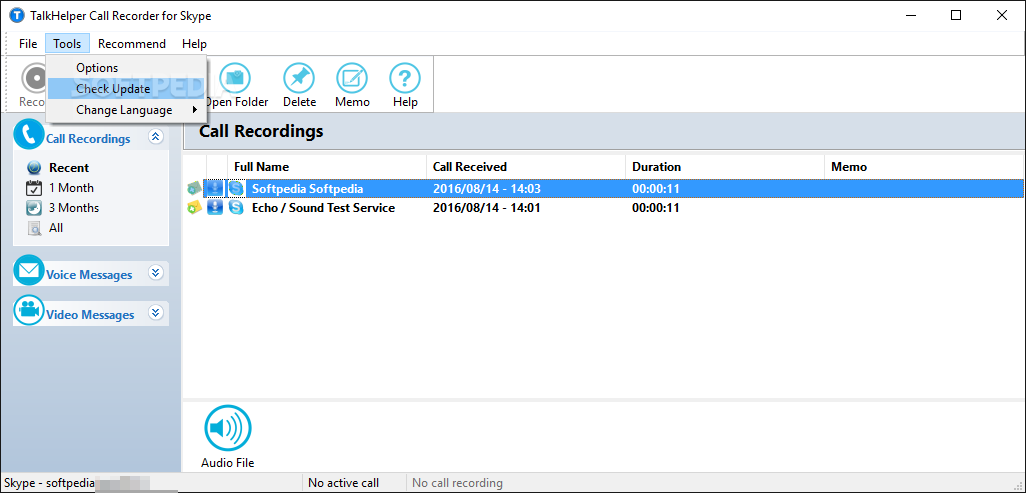The image size is (1026, 493).
Task: Select the 1 Month filter
Action: click(x=71, y=188)
